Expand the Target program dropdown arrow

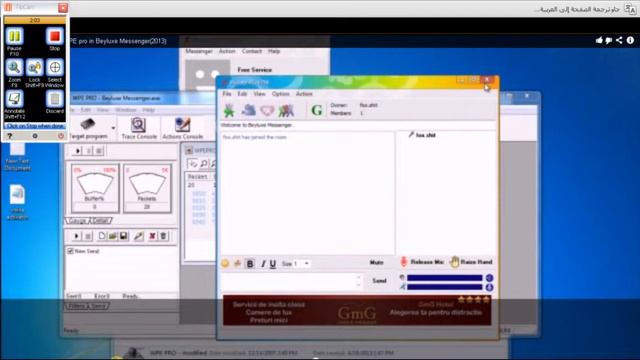click(x=113, y=128)
